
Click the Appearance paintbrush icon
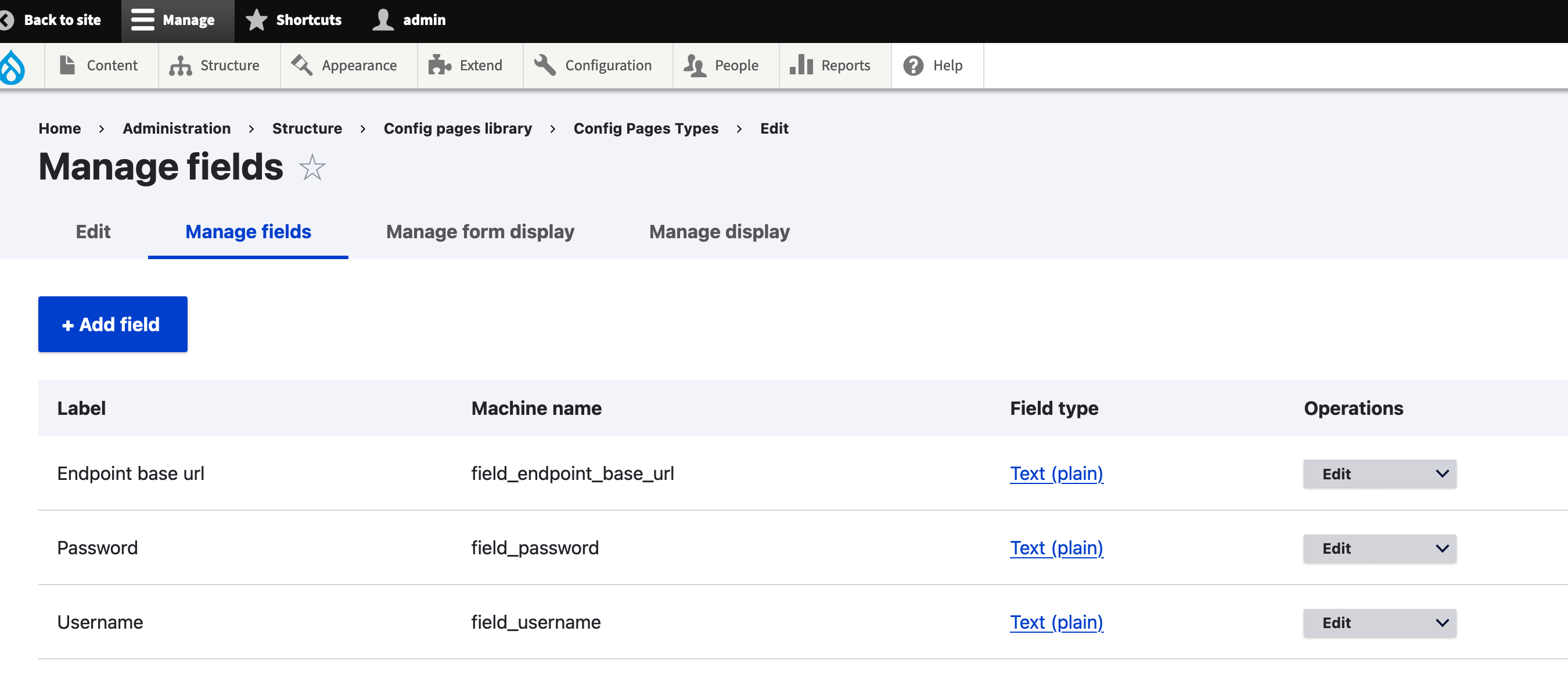pyautogui.click(x=302, y=64)
